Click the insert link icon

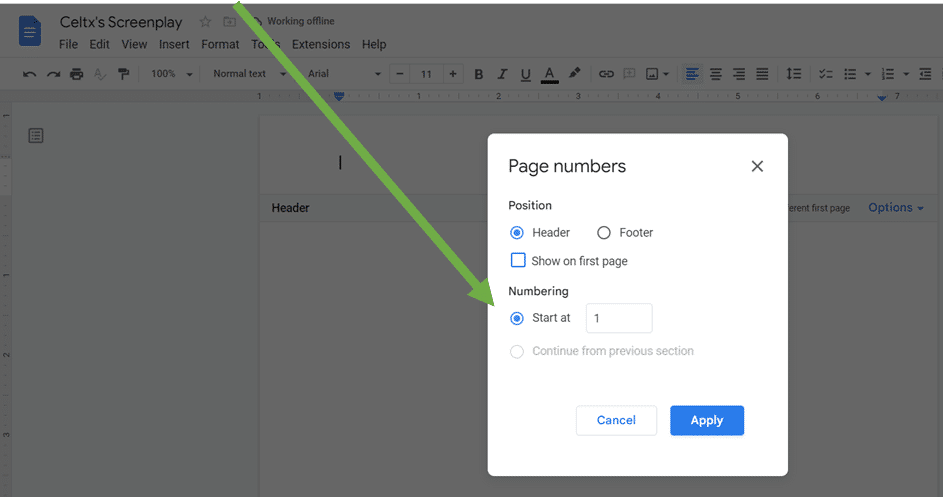coord(606,74)
